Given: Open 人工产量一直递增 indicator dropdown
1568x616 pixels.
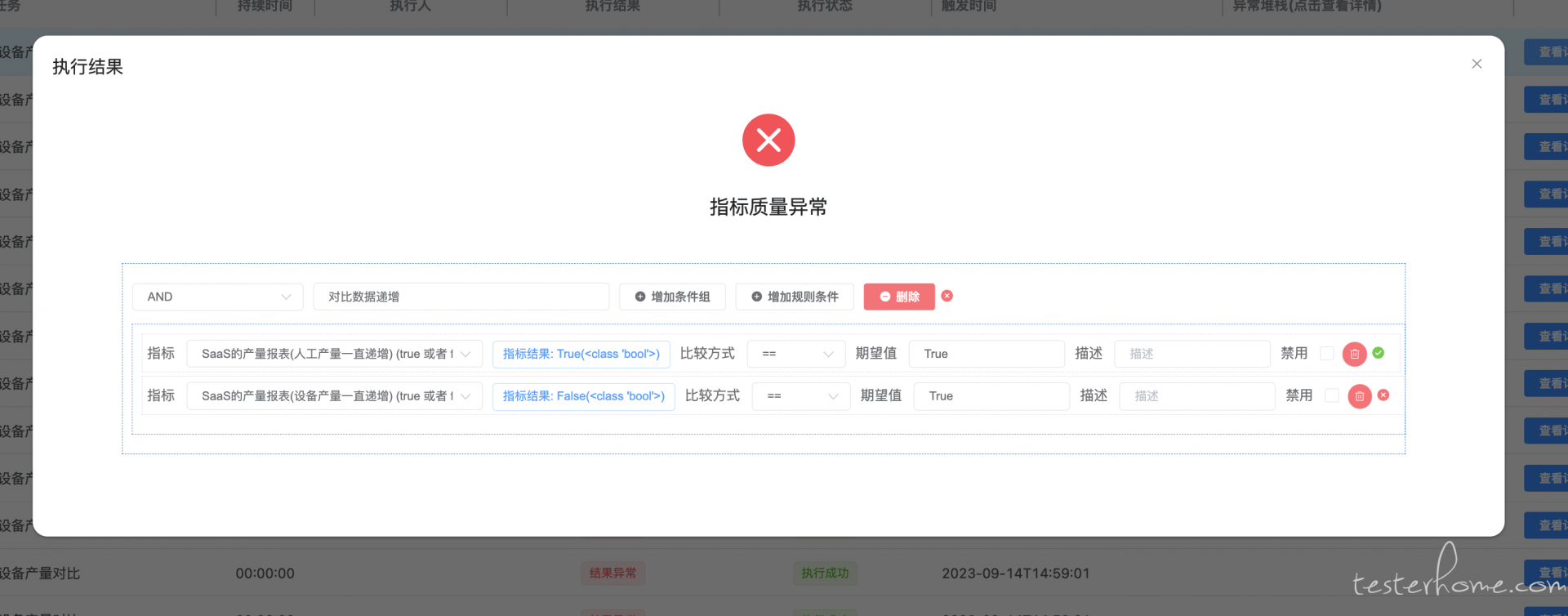Looking at the screenshot, I should [x=335, y=354].
